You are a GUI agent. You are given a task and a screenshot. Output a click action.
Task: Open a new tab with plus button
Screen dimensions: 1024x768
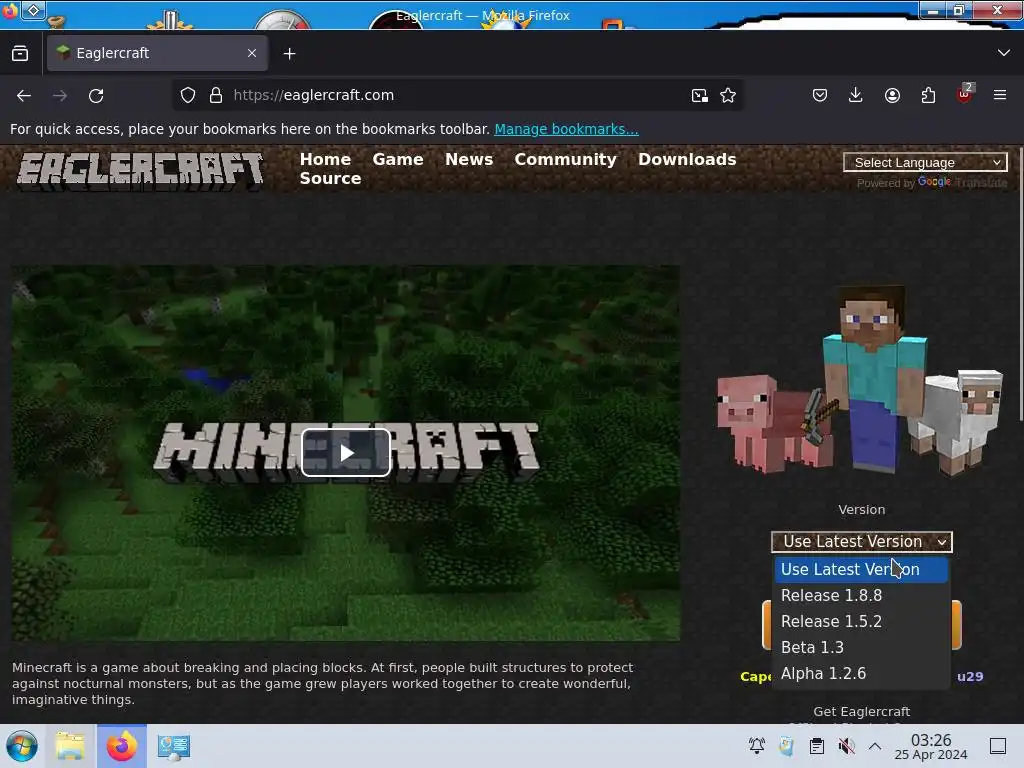(289, 54)
